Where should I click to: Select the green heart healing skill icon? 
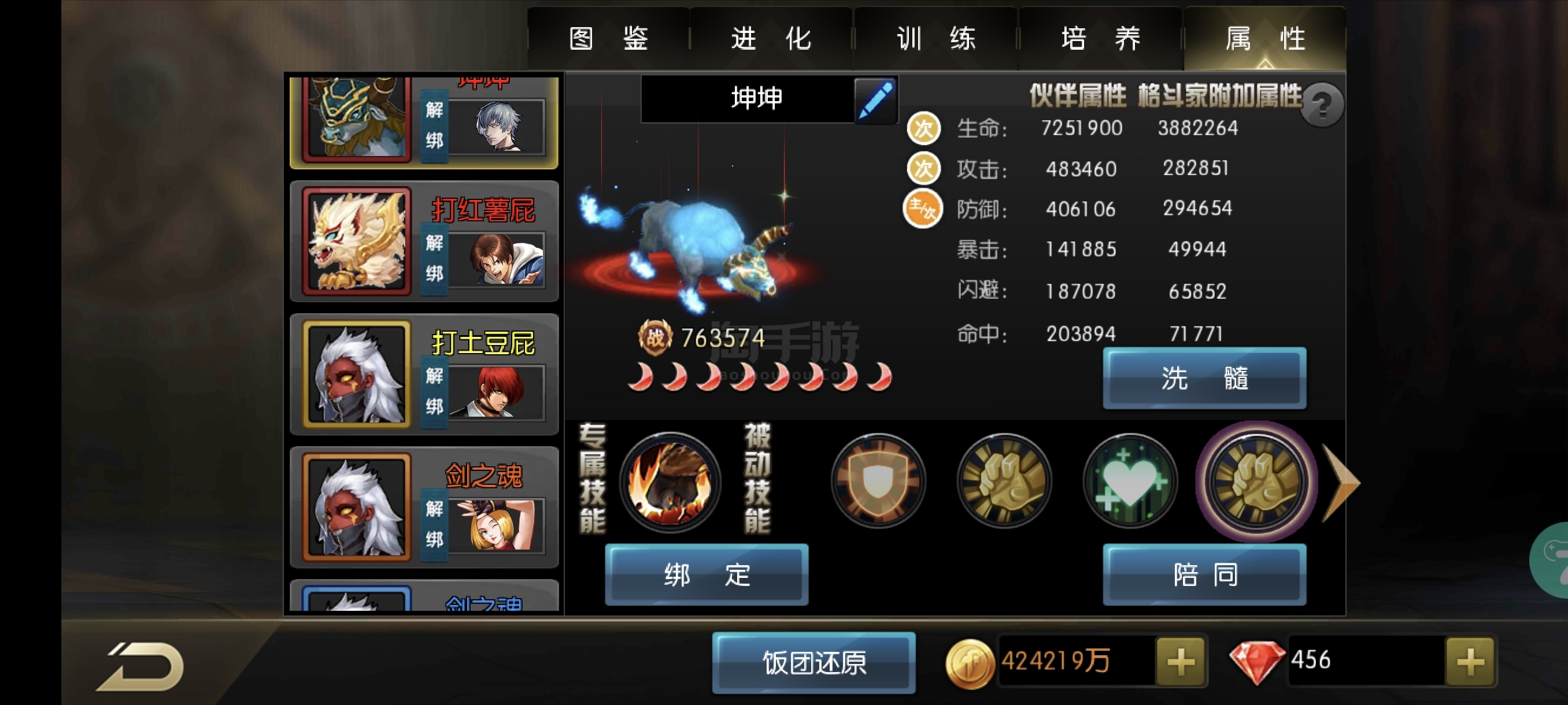click(1130, 481)
